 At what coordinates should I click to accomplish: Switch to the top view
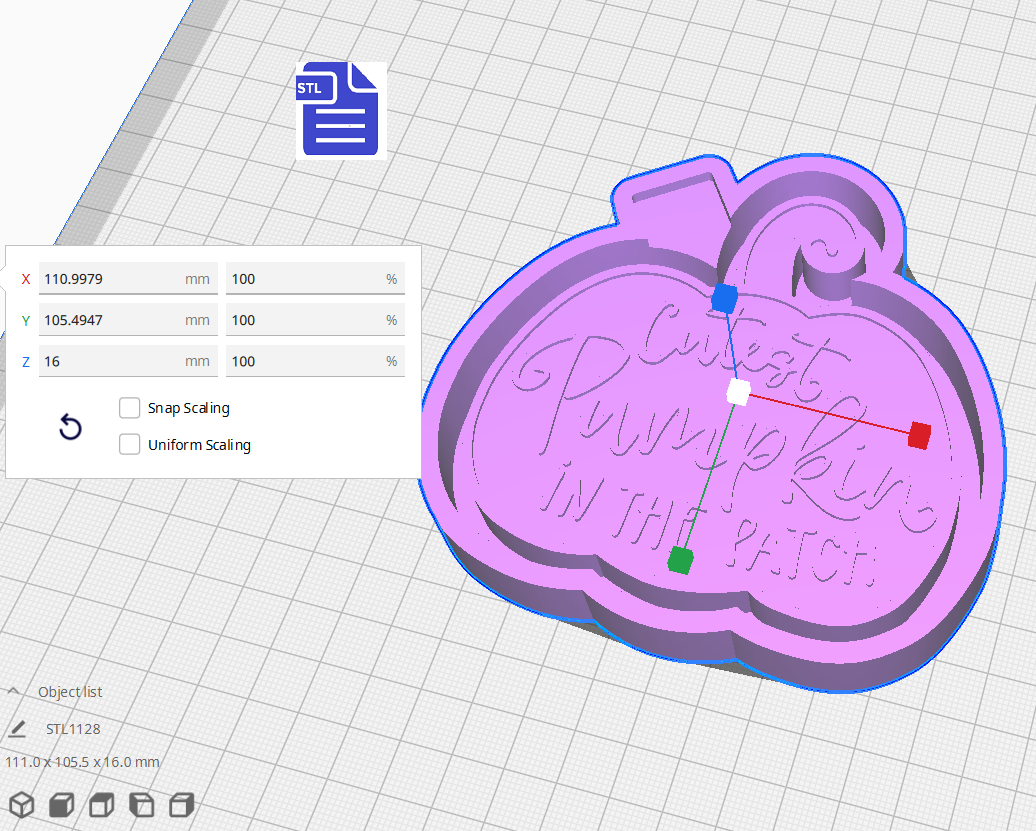coord(100,804)
